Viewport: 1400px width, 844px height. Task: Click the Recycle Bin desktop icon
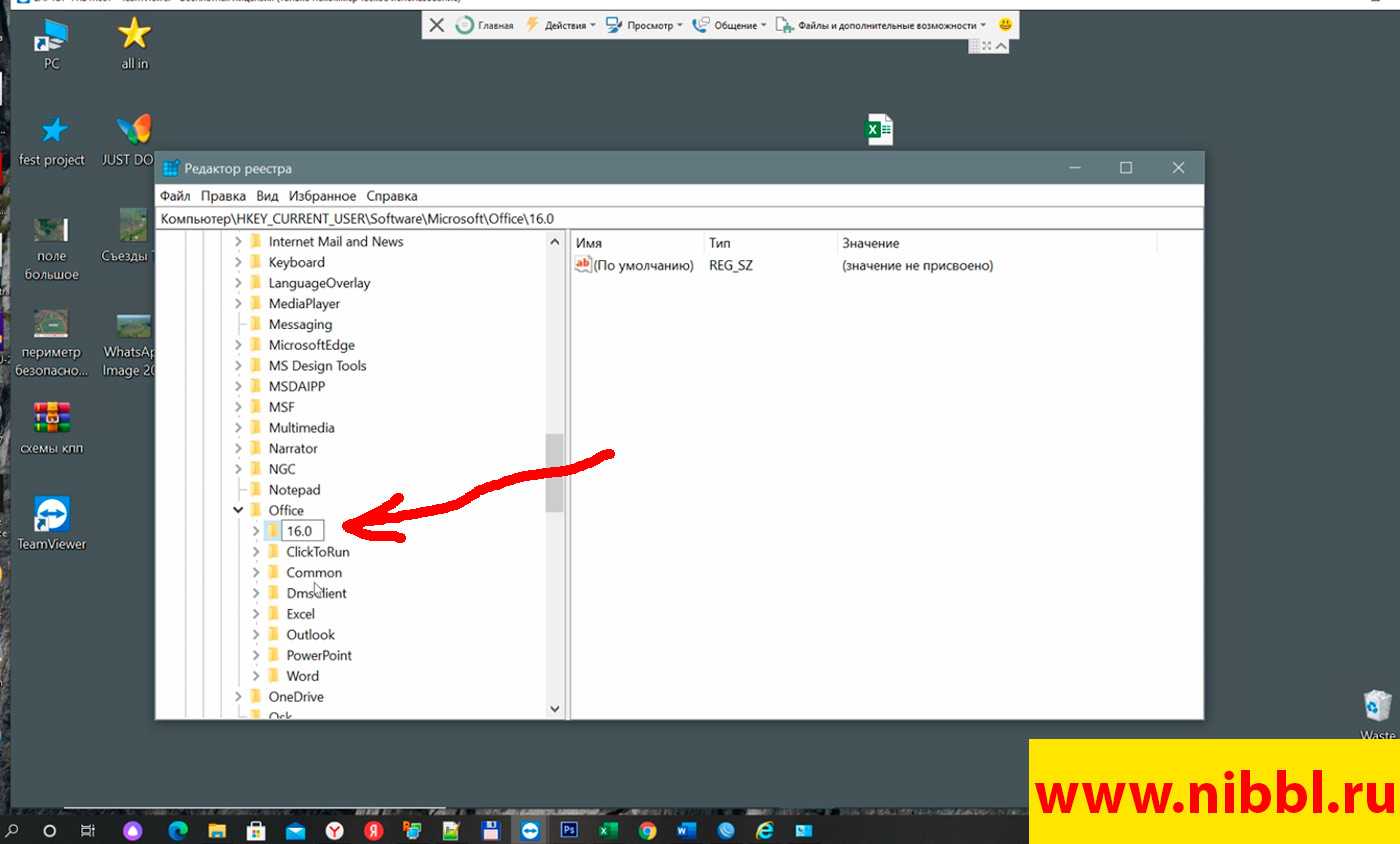[x=1377, y=706]
